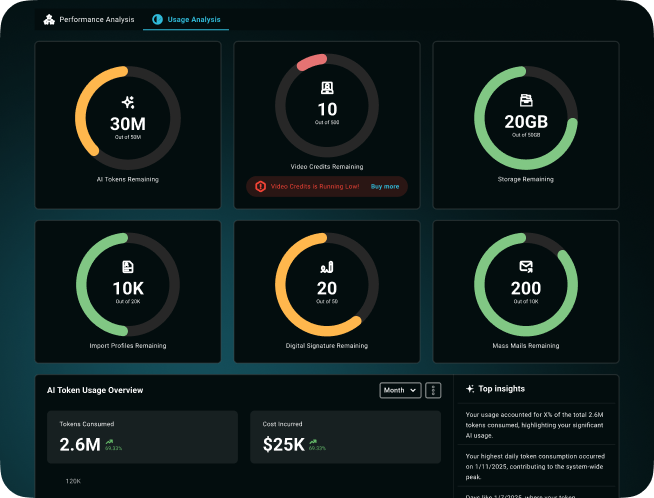Click the AI Tokens Remaining label
Screen dimensions: 654x498
click(128, 179)
